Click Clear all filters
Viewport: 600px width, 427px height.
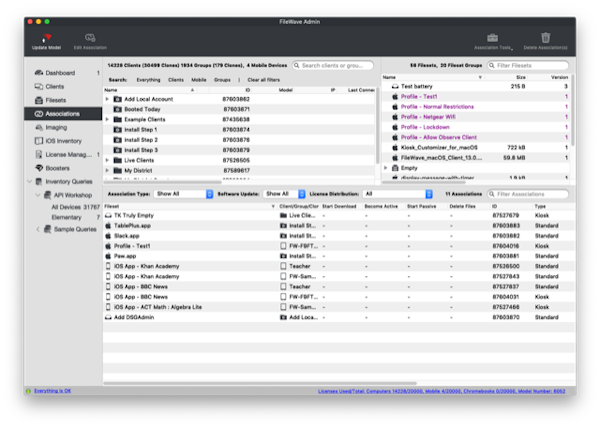(263, 78)
